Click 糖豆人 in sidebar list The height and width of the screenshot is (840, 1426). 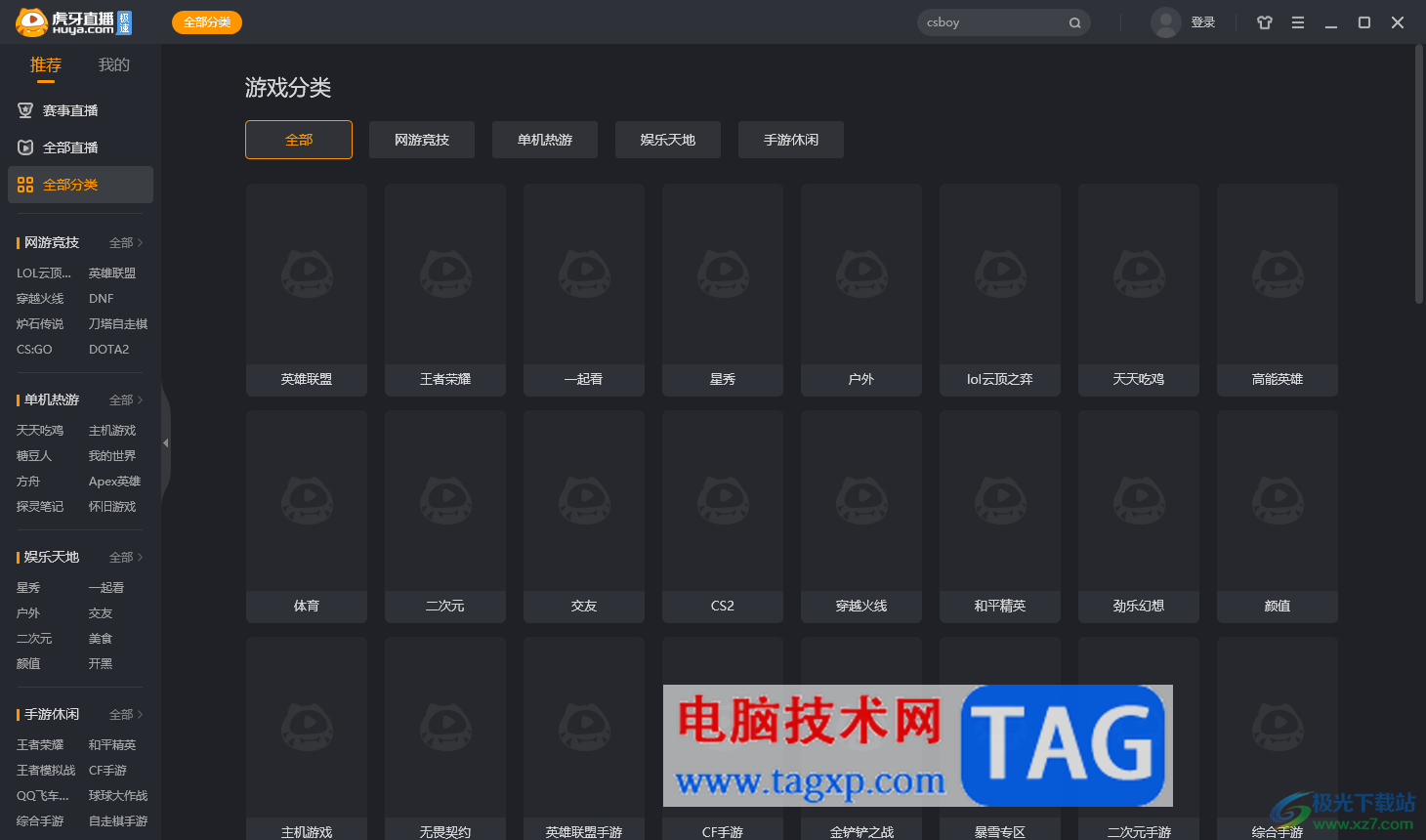[34, 456]
